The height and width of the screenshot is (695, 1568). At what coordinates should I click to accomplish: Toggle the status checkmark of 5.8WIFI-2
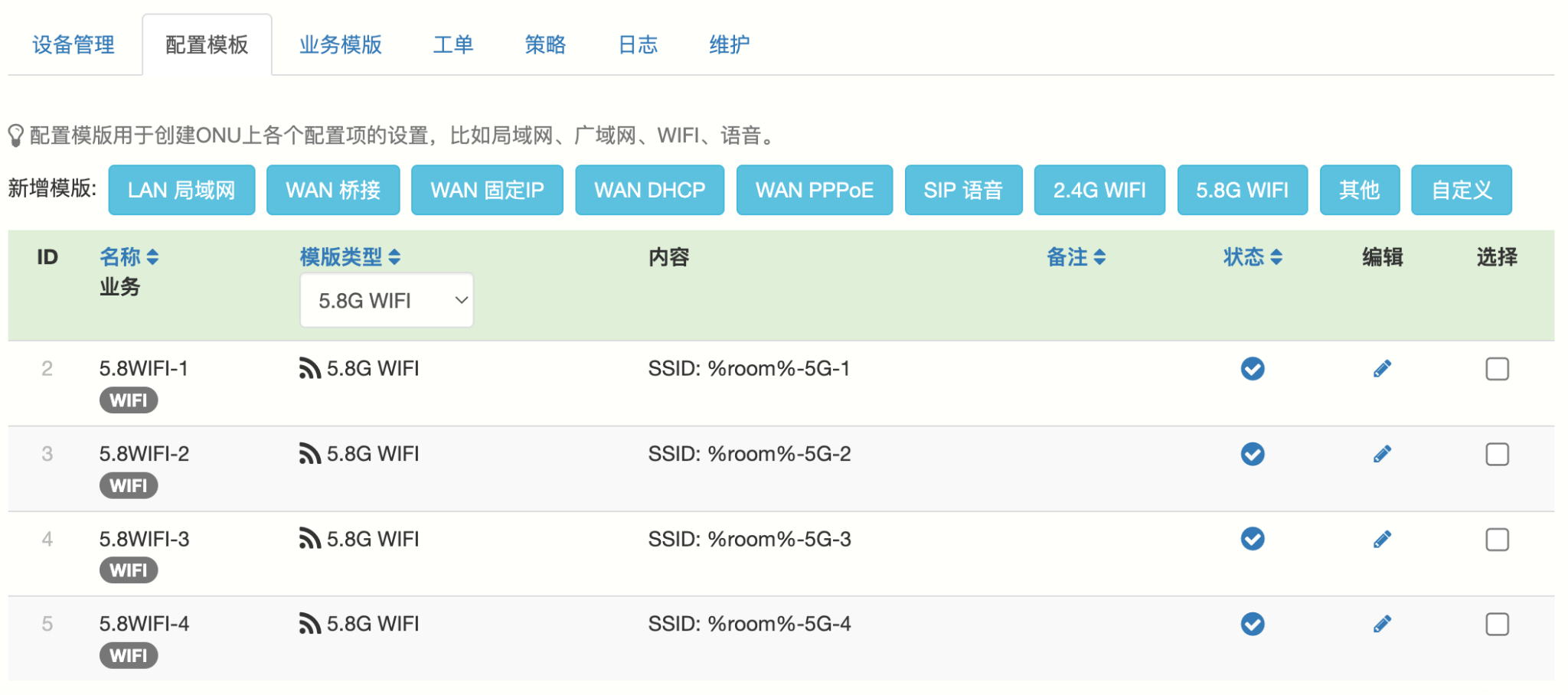(1253, 455)
